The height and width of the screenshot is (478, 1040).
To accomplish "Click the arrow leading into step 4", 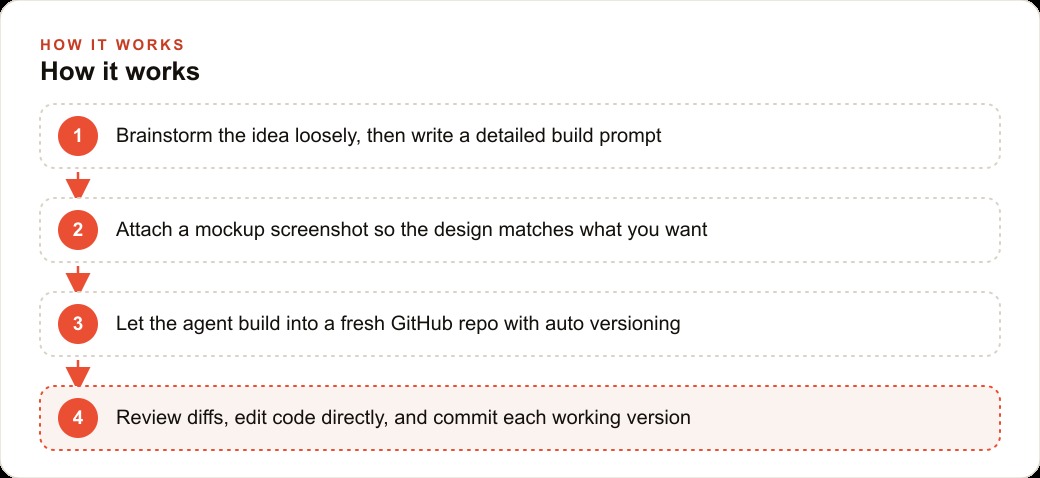I will coord(78,373).
